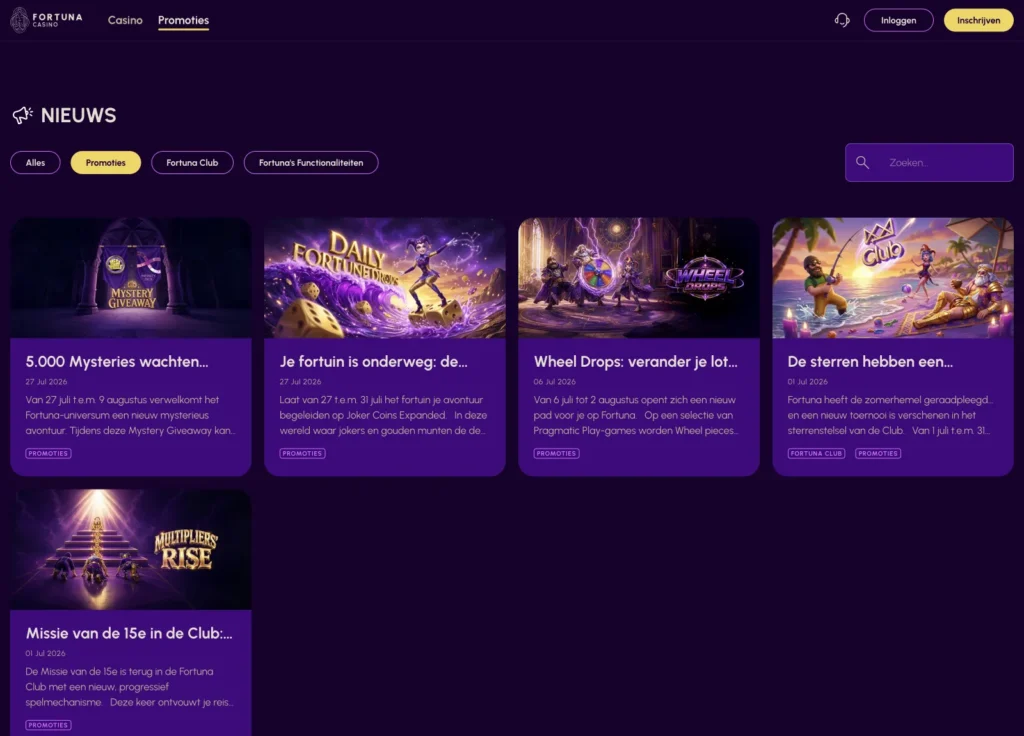The width and height of the screenshot is (1024, 736).
Task: Select the Promoties filter chip
Action: 106,163
